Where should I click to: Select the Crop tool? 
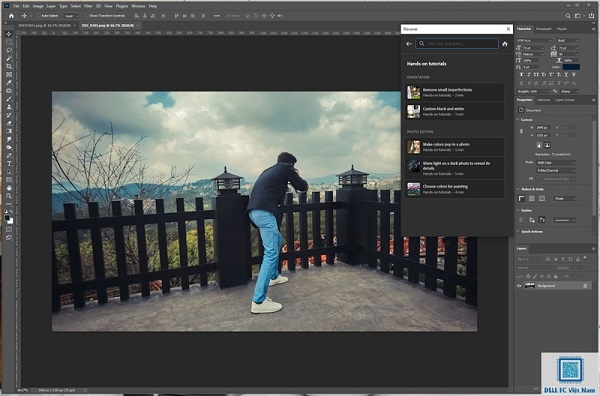(x=9, y=66)
